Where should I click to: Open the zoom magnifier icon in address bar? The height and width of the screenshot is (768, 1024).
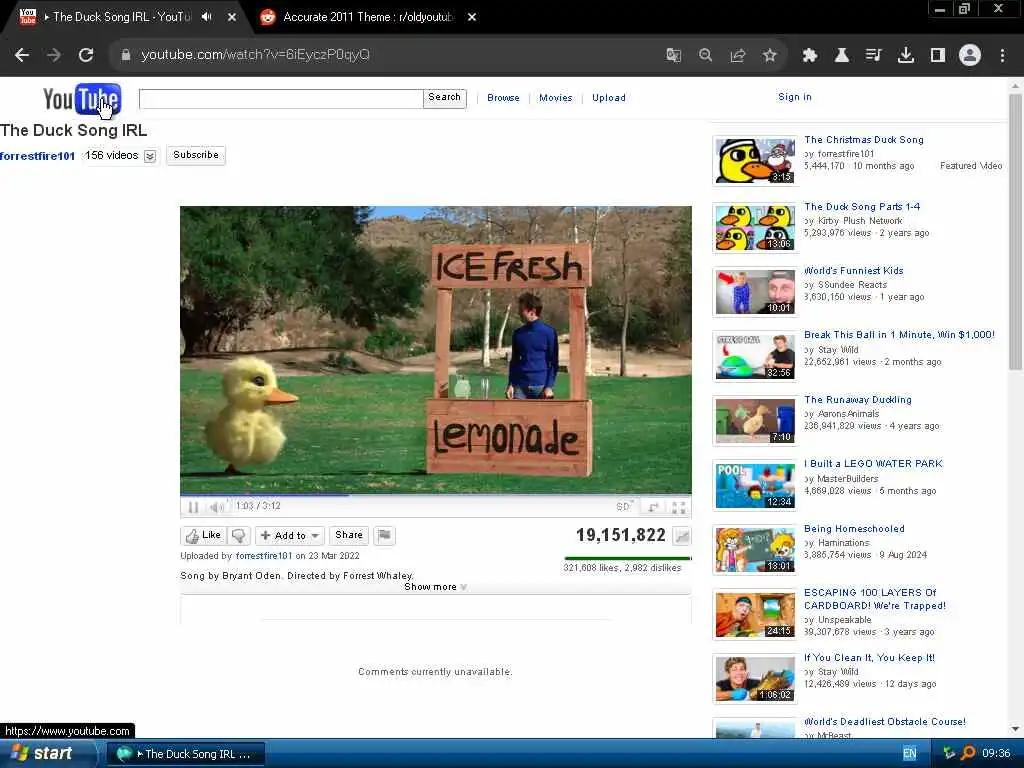[705, 56]
